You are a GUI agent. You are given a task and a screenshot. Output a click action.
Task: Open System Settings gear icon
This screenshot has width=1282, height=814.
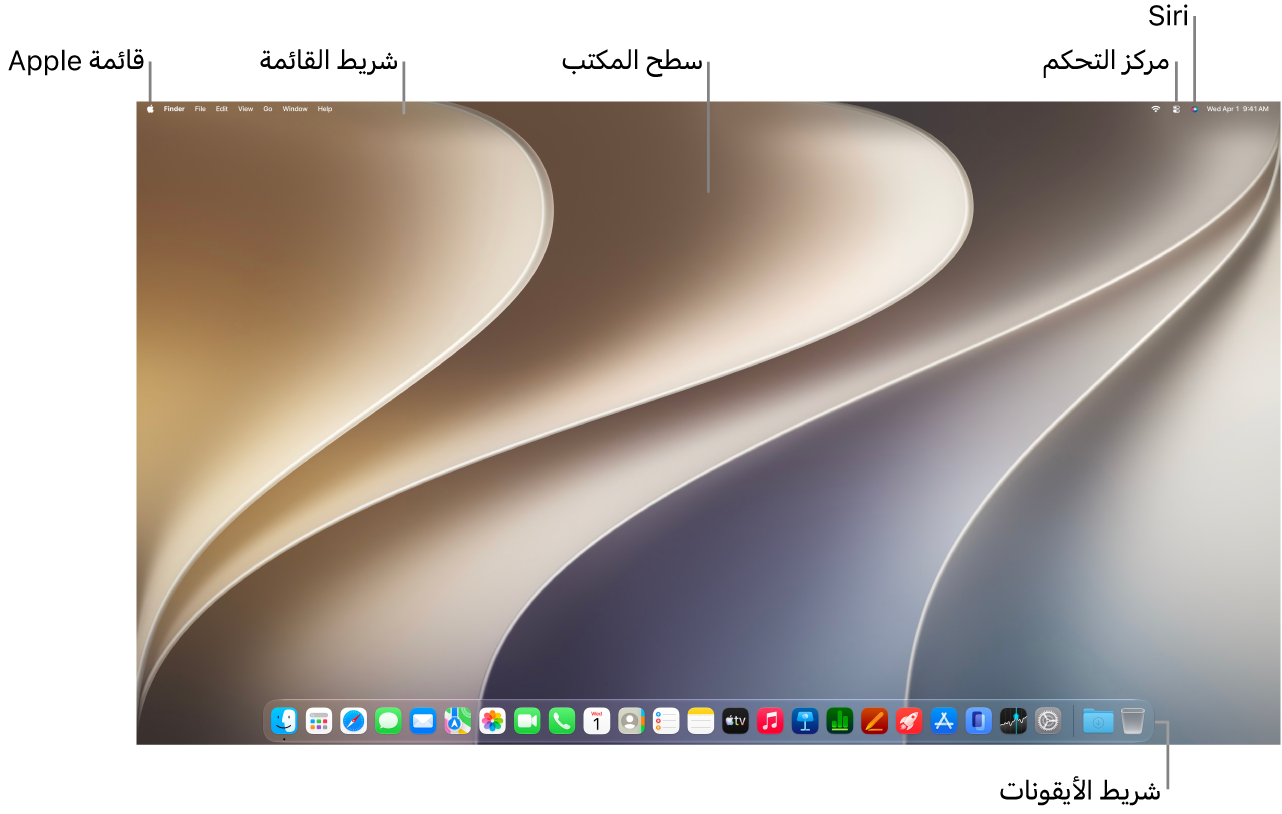pos(1048,720)
